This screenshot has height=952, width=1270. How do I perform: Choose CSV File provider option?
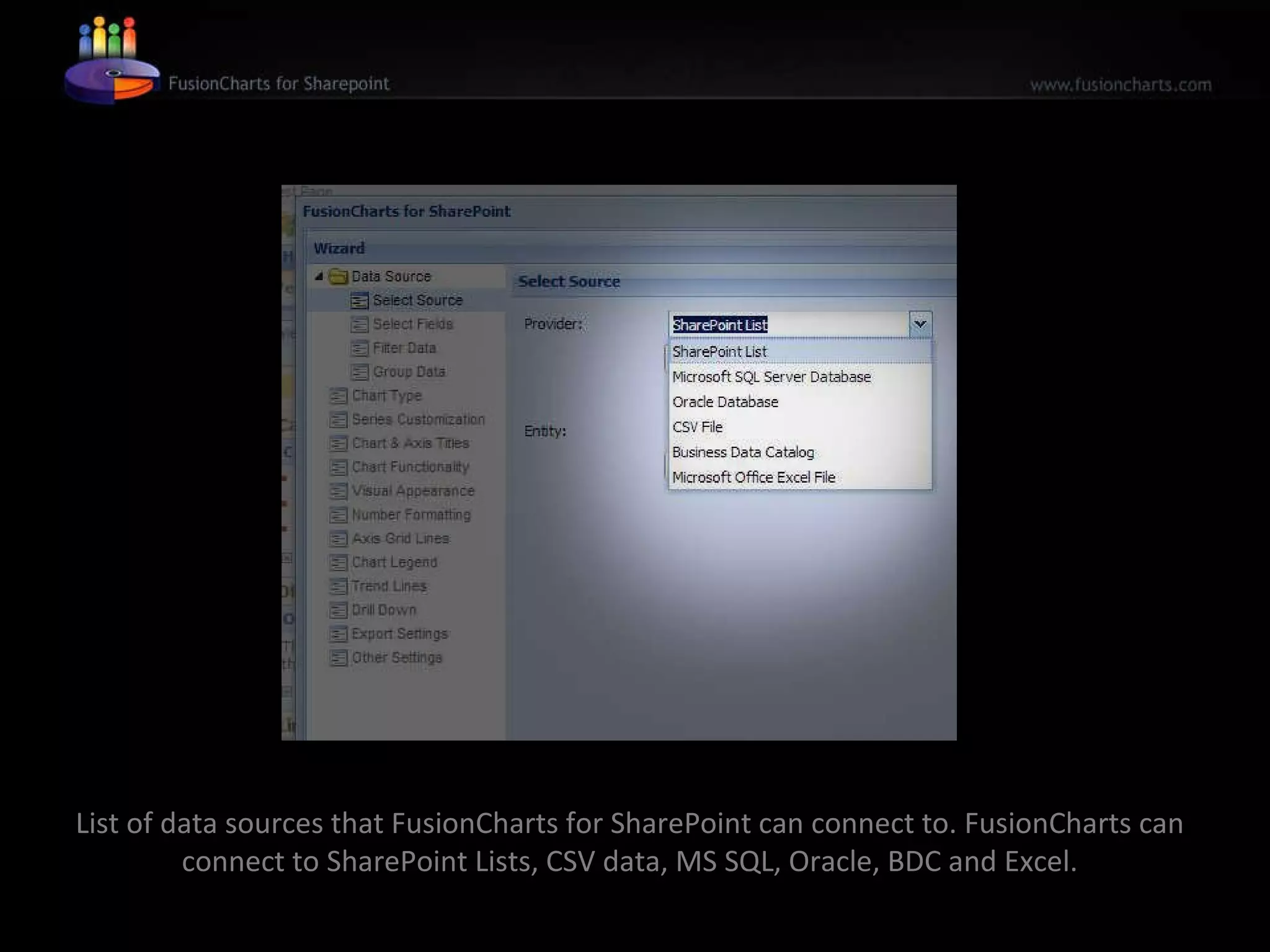pos(800,427)
